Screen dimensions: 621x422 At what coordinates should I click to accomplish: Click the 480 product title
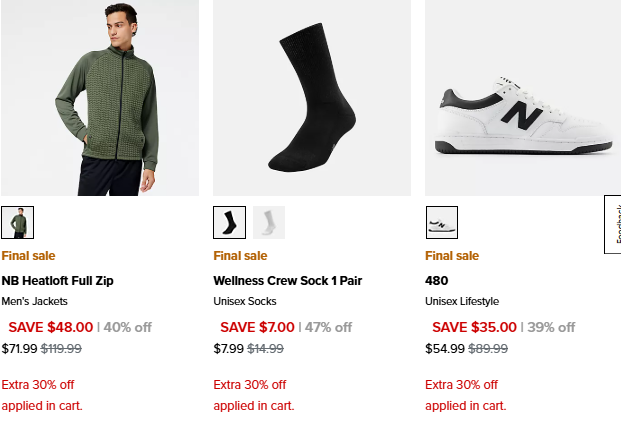coord(437,281)
